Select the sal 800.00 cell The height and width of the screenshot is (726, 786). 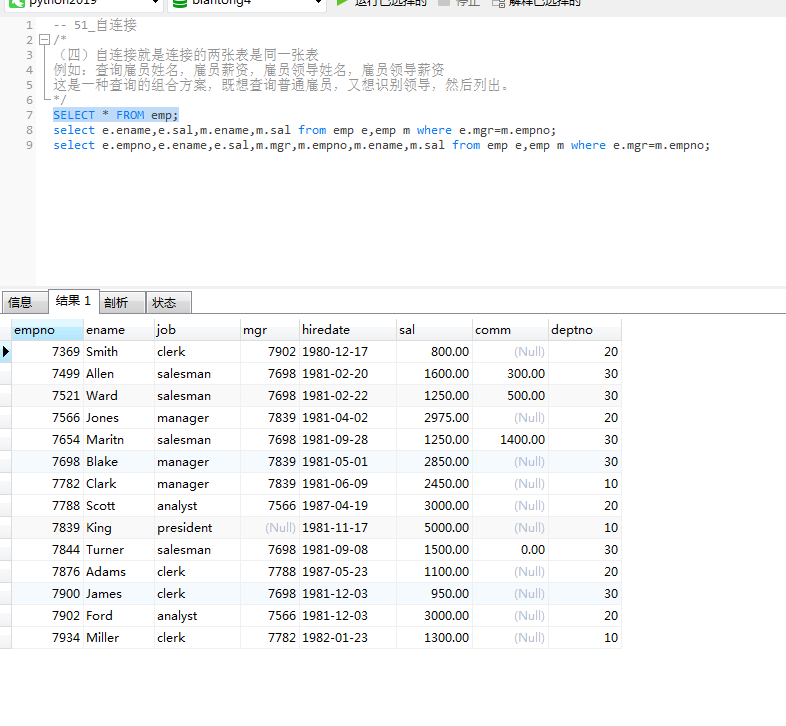[x=434, y=352]
